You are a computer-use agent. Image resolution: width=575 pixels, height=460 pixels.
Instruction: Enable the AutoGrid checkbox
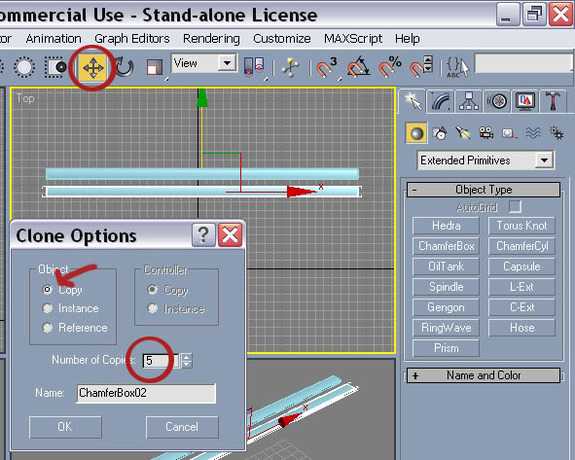click(515, 207)
